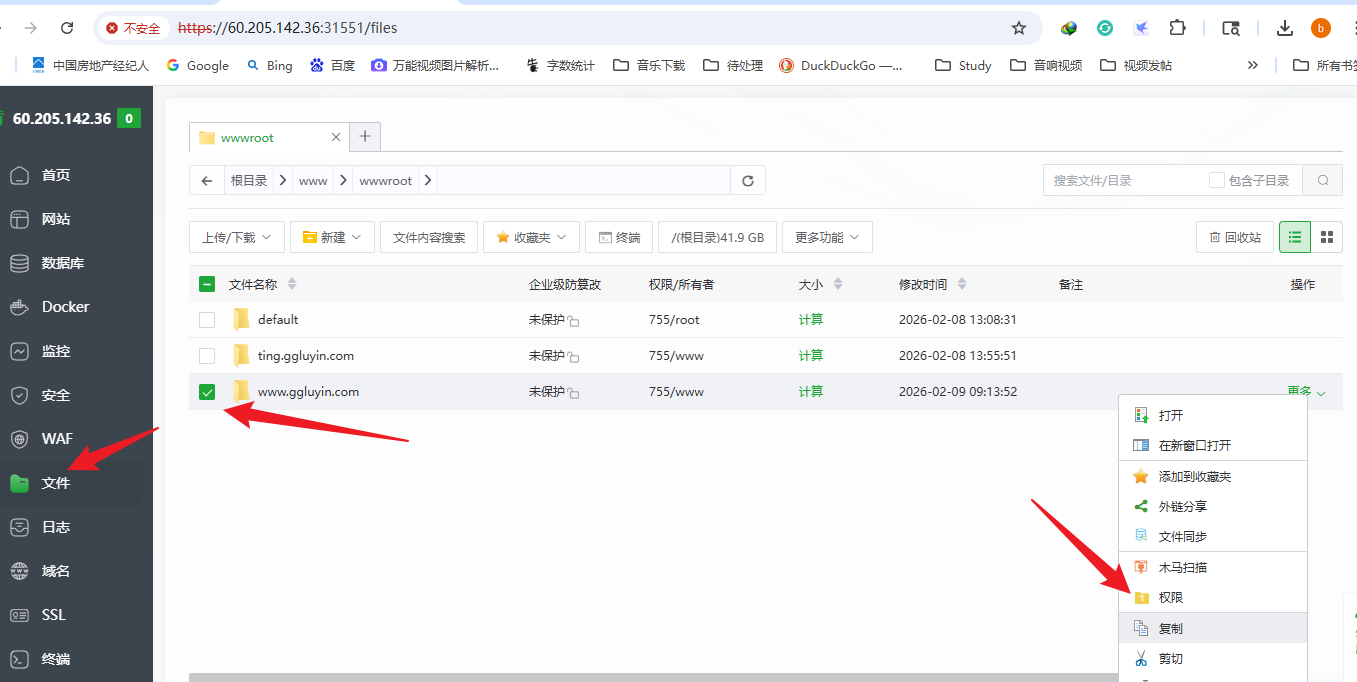The width and height of the screenshot is (1357, 682).
Task: Switch file view to grid mode
Action: click(x=1327, y=237)
